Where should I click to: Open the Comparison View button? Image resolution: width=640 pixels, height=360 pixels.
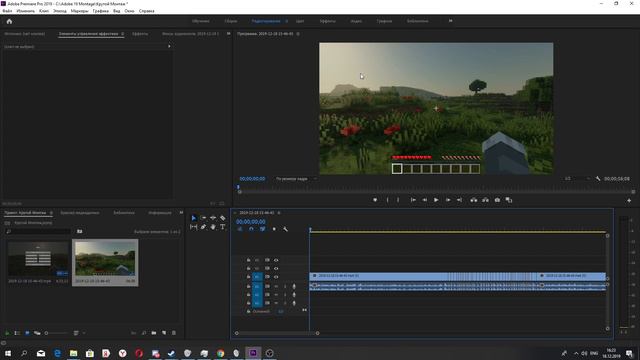pos(509,200)
